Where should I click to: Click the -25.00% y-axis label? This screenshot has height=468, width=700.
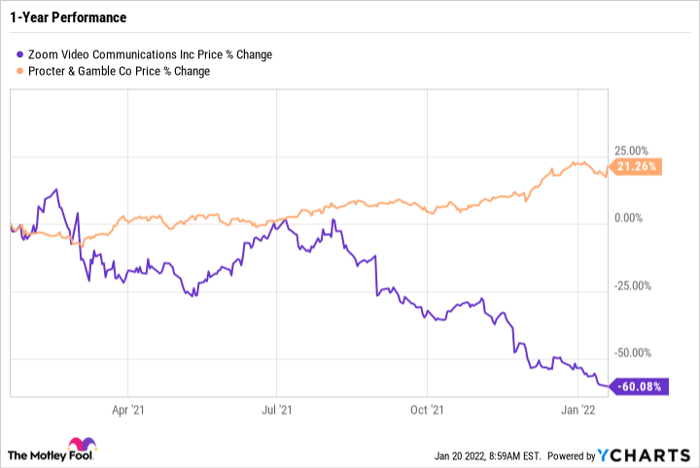[x=632, y=286]
